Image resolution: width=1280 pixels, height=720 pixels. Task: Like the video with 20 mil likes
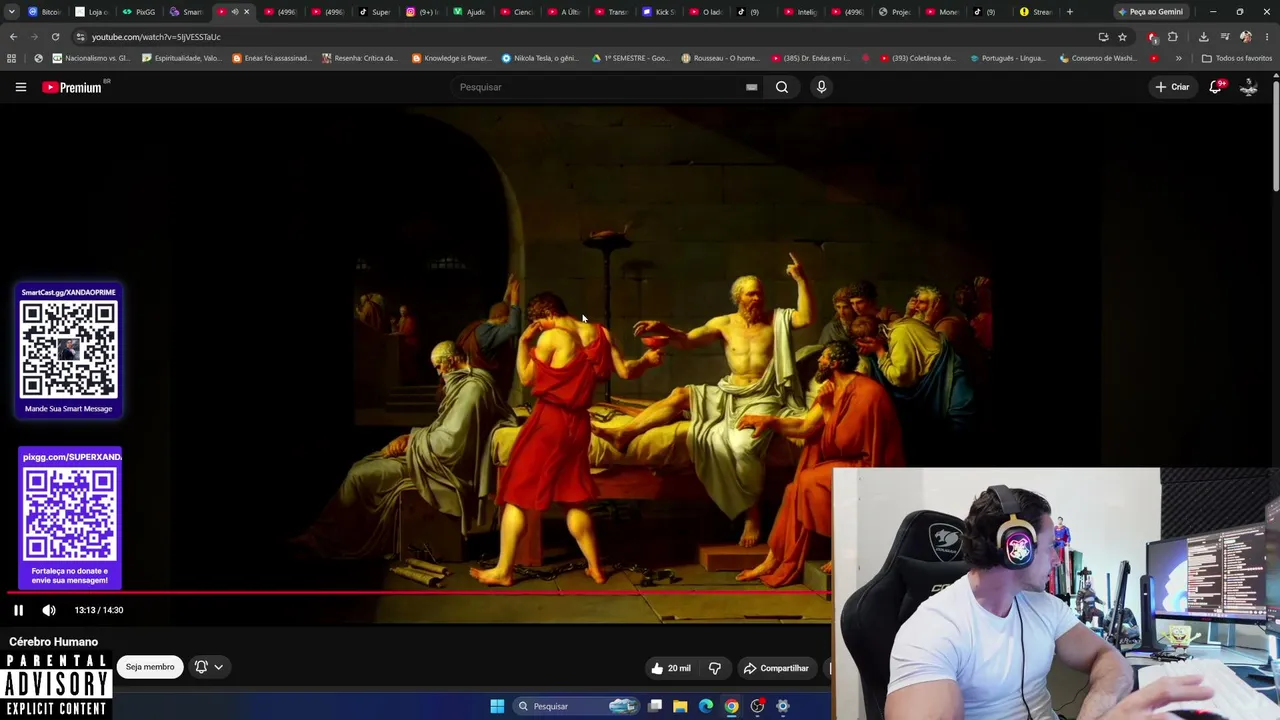(x=670, y=668)
